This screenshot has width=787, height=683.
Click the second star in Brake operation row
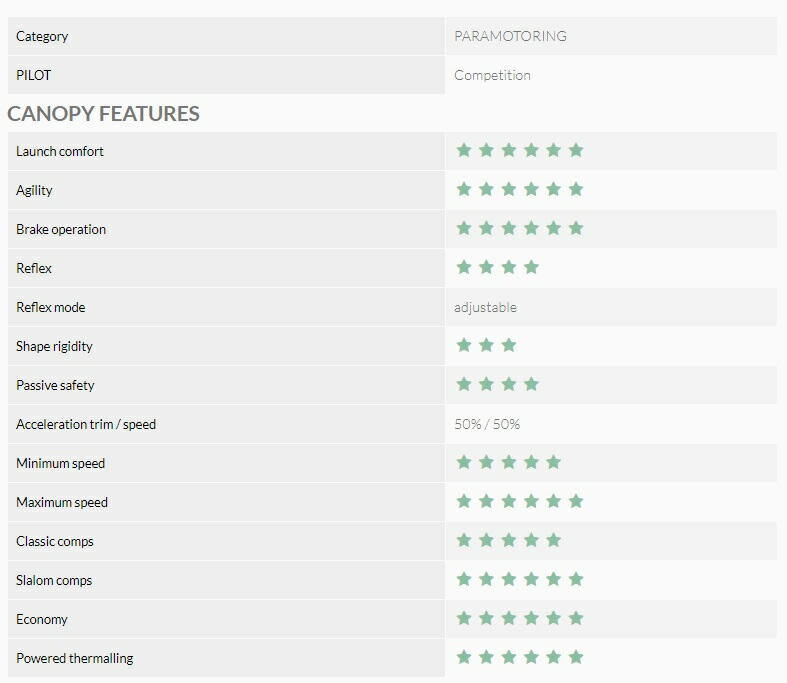(486, 228)
